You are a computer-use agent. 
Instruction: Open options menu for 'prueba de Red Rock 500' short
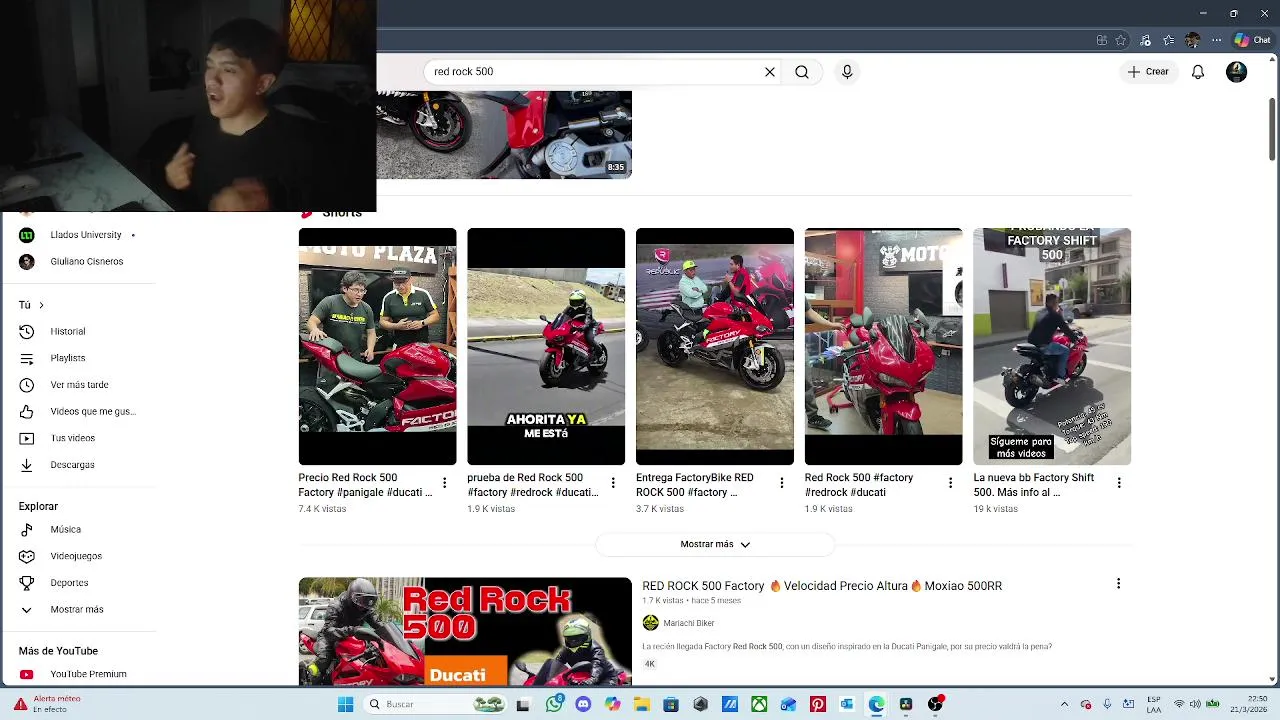point(613,483)
